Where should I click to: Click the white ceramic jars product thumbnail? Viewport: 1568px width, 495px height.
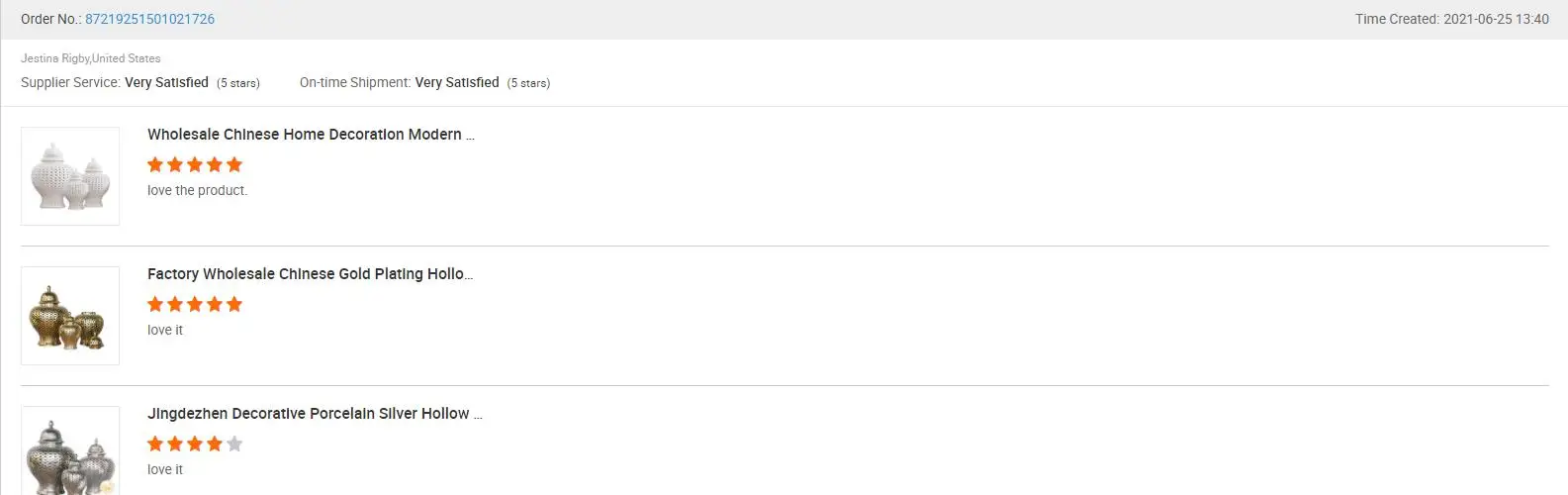click(x=70, y=176)
